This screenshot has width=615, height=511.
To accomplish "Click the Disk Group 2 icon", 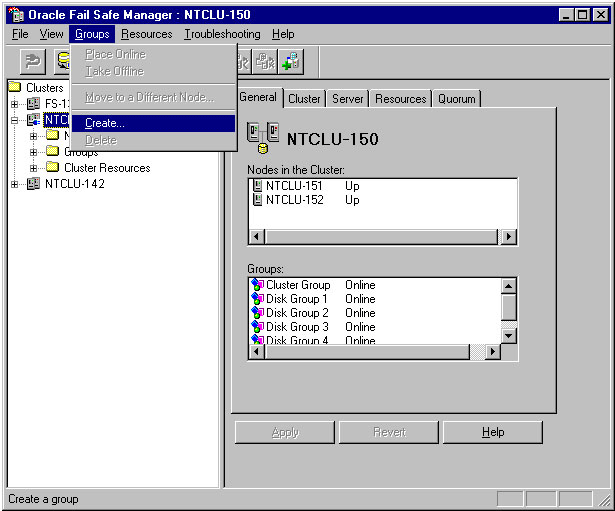I will point(257,313).
